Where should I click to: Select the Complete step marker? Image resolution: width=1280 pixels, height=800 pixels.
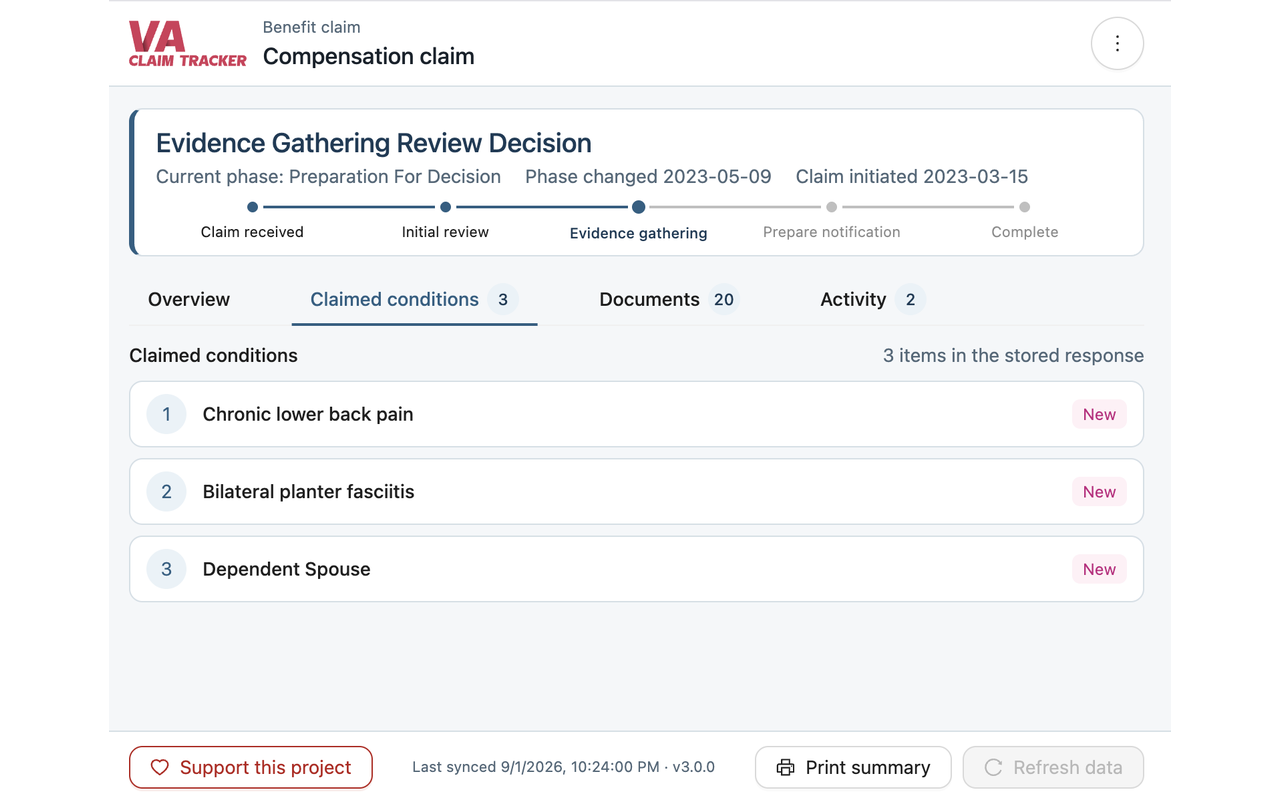(1024, 207)
